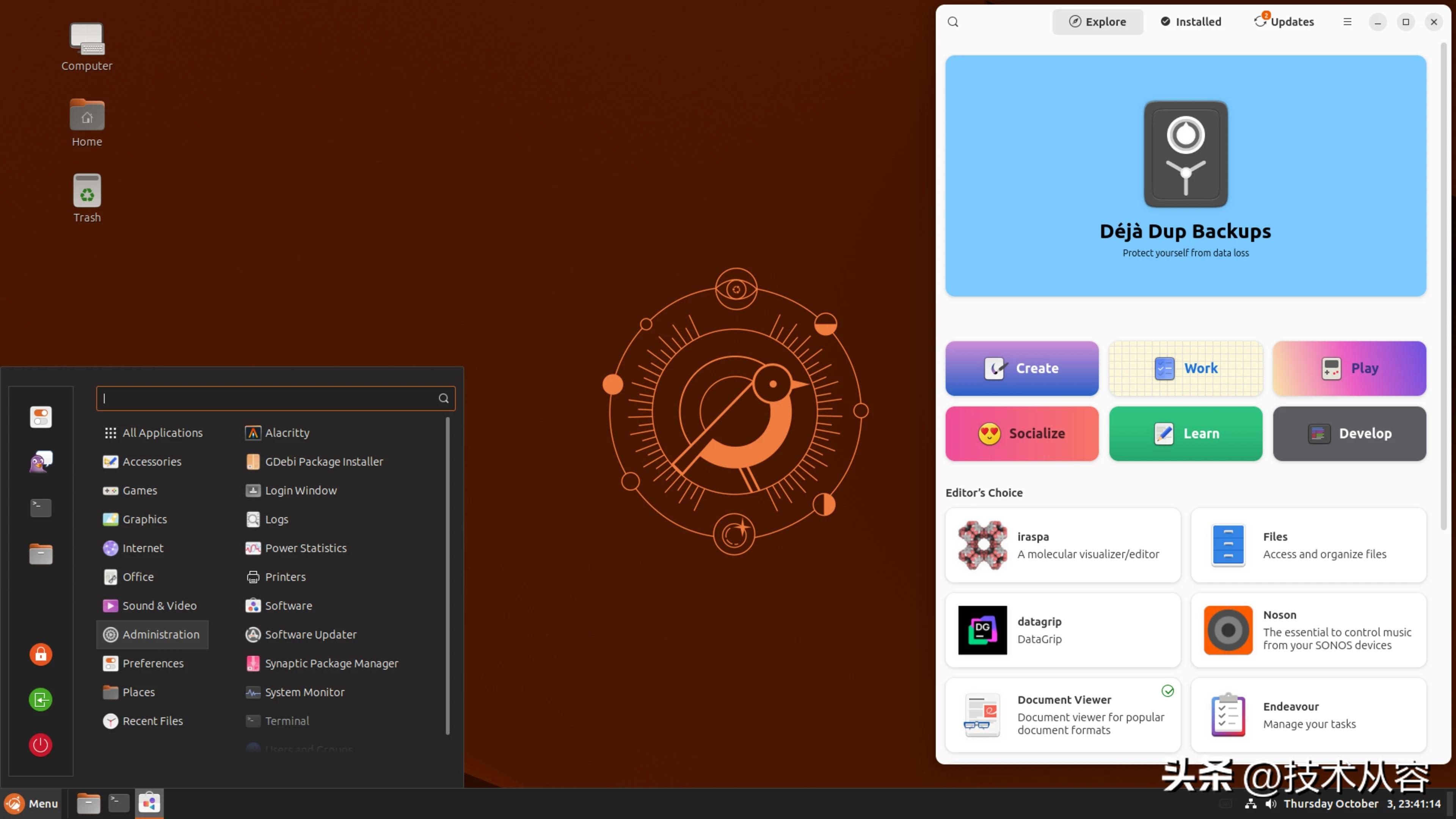The height and width of the screenshot is (819, 1456).
Task: Open the Home folder desktop icon
Action: [86, 123]
